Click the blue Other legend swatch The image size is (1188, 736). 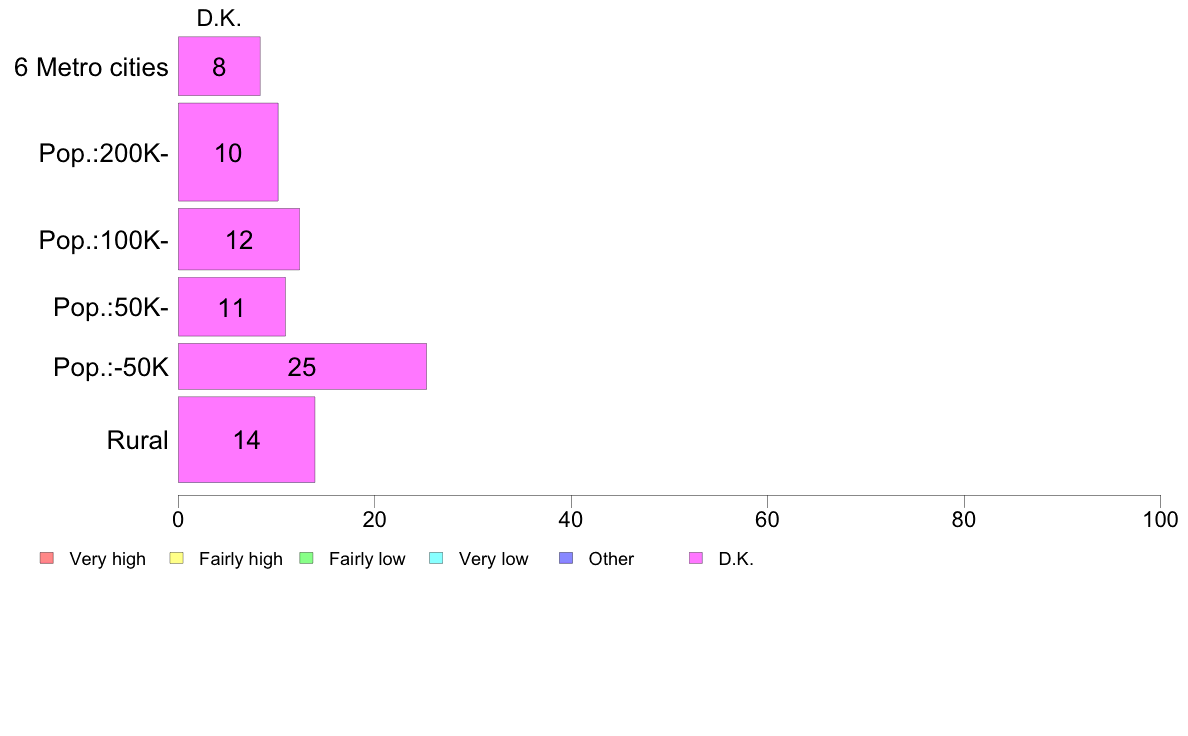(x=566, y=559)
